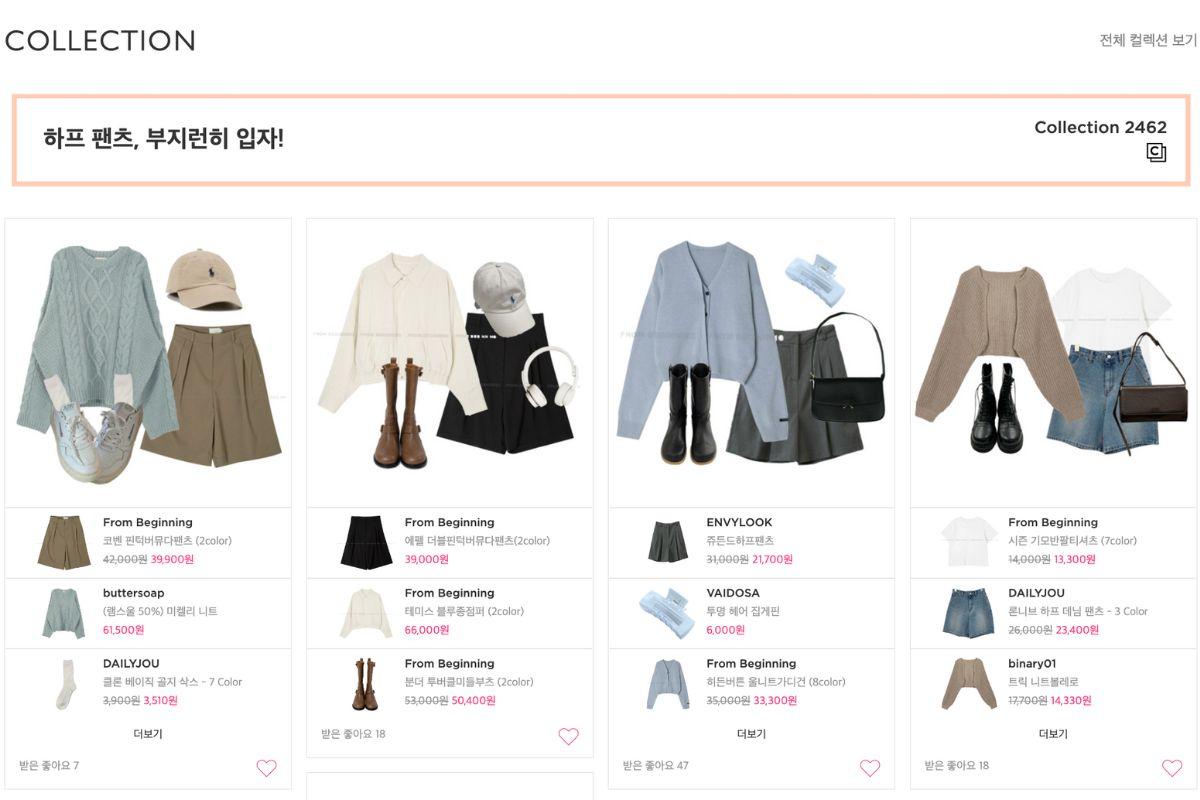The image size is (1200, 800).
Task: Show more items in the denim shorts card
Action: pos(1053,734)
